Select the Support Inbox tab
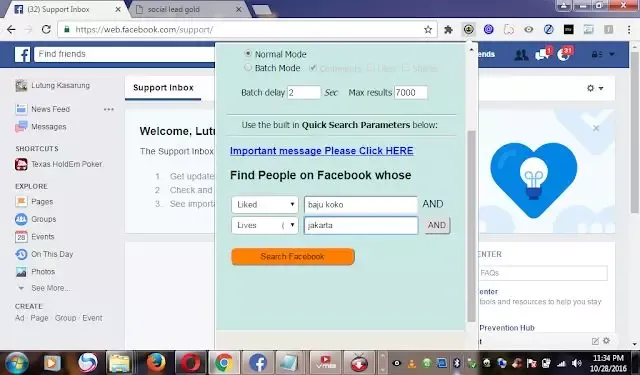640x375 pixels. pos(163,88)
